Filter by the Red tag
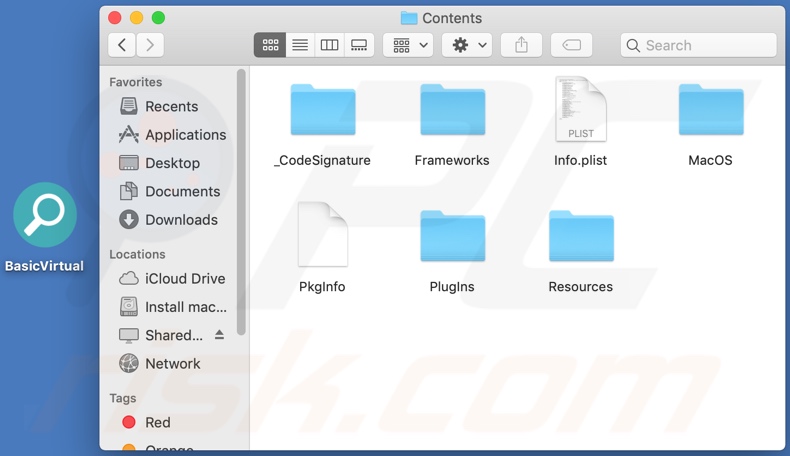This screenshot has width=790, height=456. pyautogui.click(x=157, y=423)
